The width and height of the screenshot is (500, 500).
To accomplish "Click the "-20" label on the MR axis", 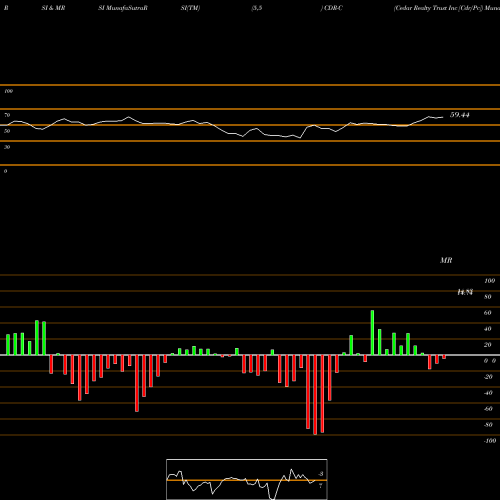I will 488,377.
